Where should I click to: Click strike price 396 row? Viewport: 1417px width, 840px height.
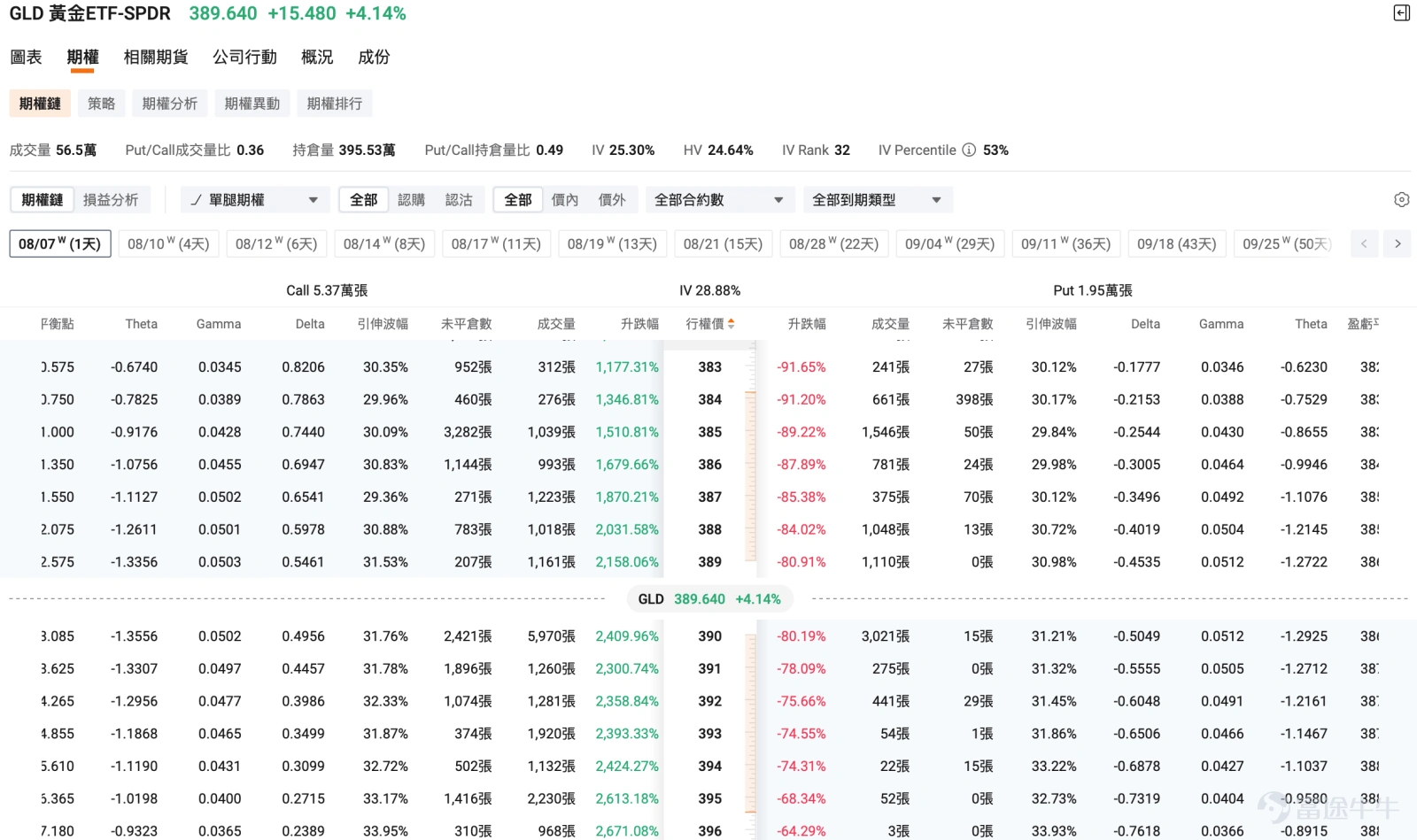[x=709, y=831]
